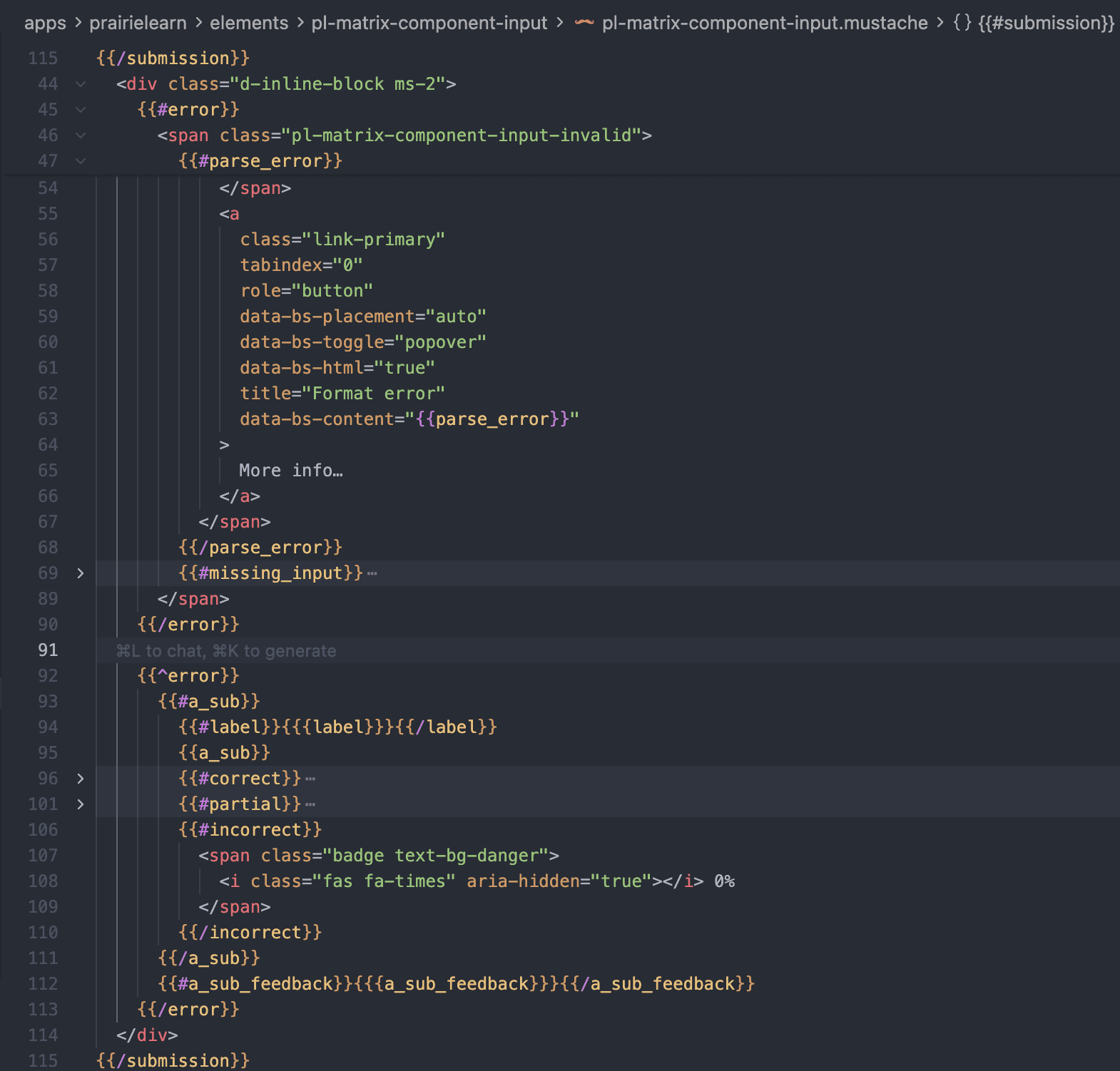Click the sticky {{/submission}} line at top
The height and width of the screenshot is (1071, 1120).
pos(173,58)
